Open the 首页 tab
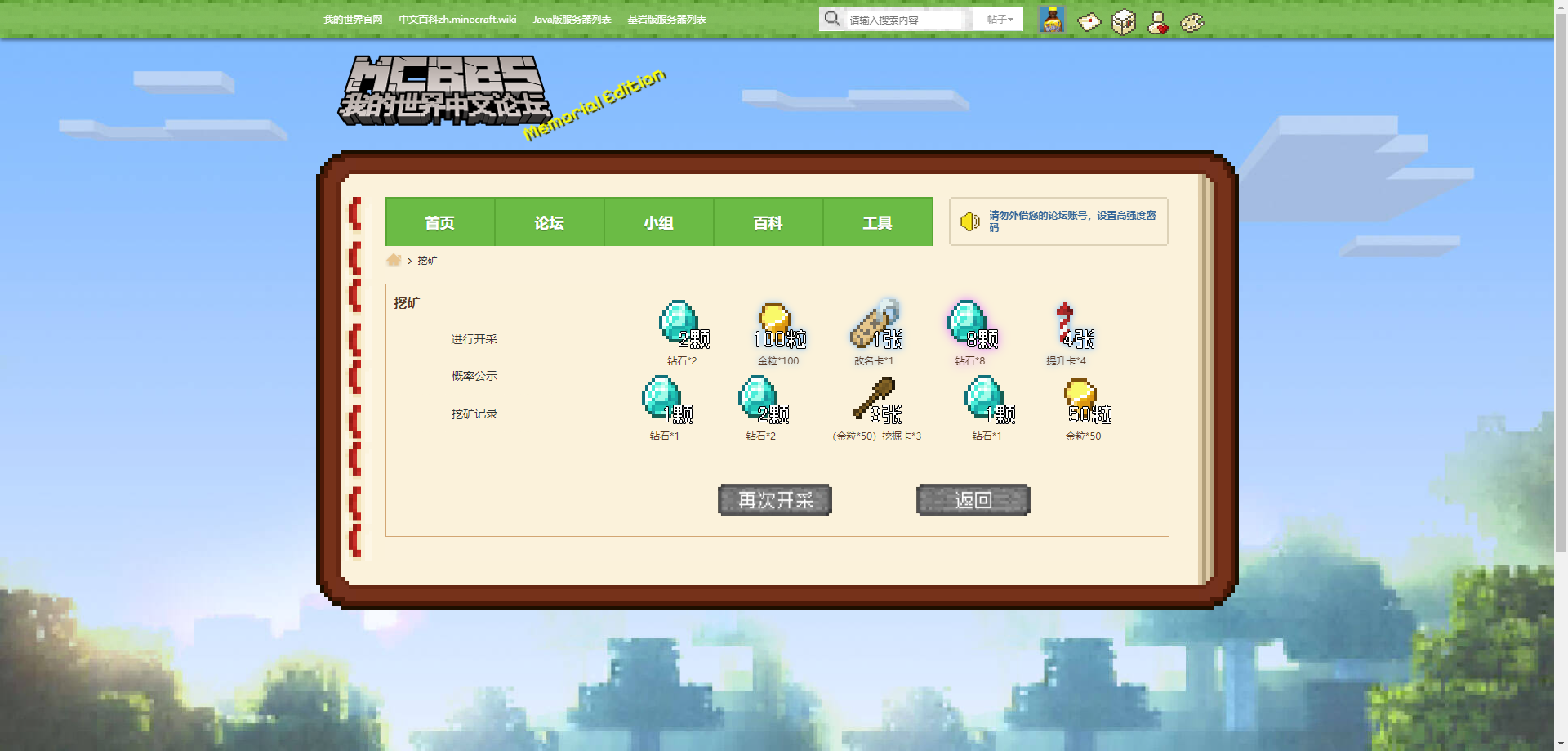Viewport: 1568px width, 751px height. [x=440, y=222]
